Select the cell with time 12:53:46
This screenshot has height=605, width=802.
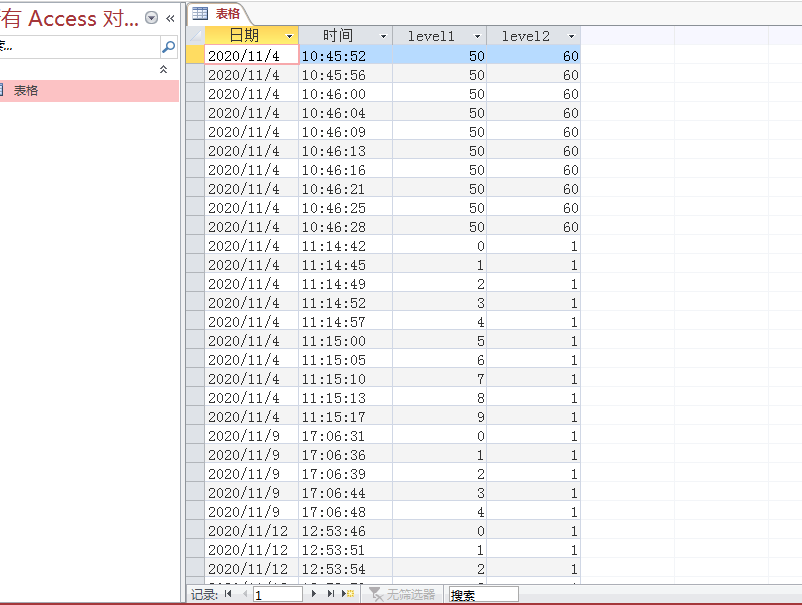[x=346, y=530]
